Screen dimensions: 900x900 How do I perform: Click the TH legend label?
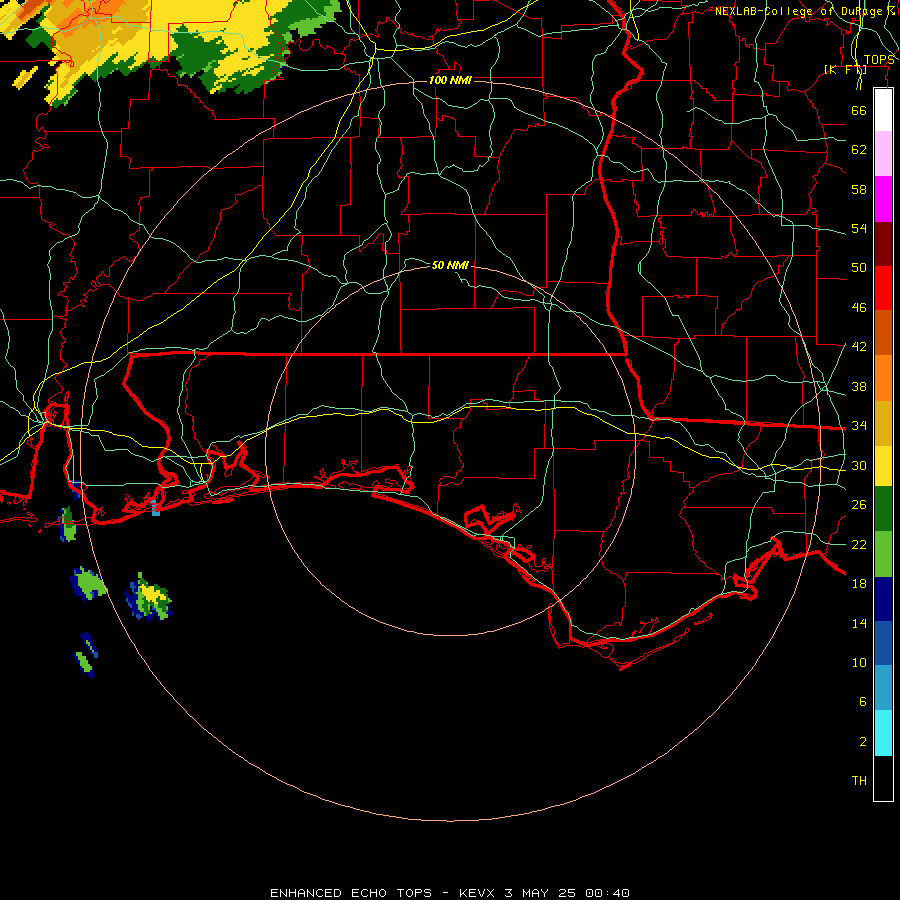coord(859,781)
